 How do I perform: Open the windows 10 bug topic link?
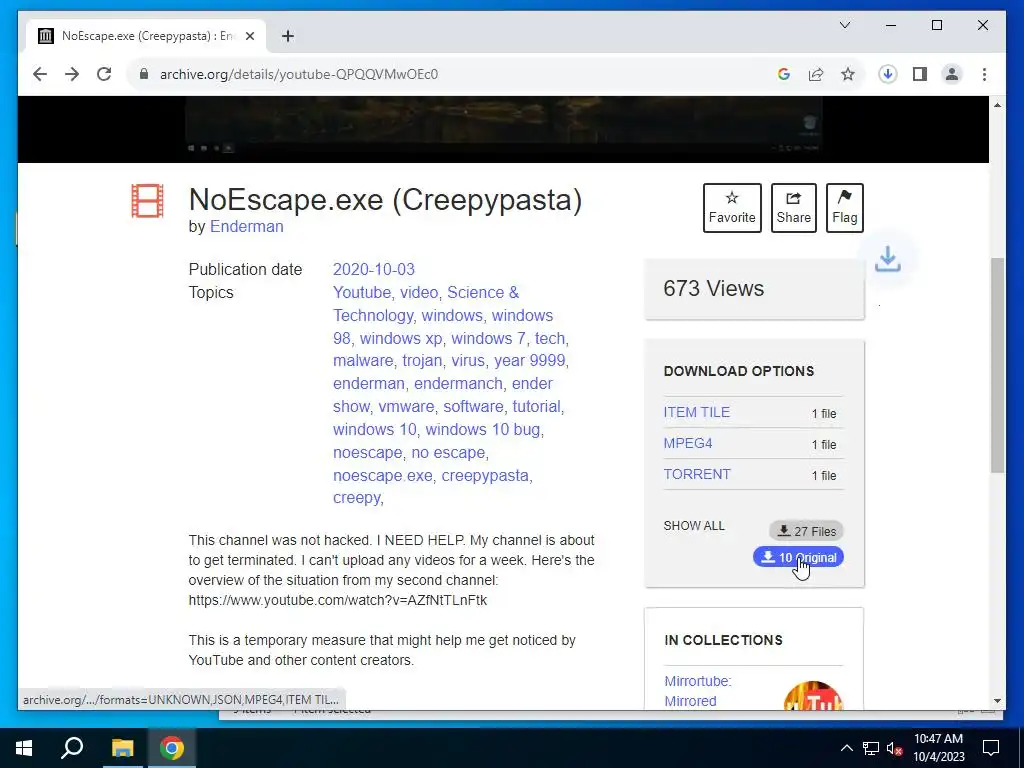(483, 429)
